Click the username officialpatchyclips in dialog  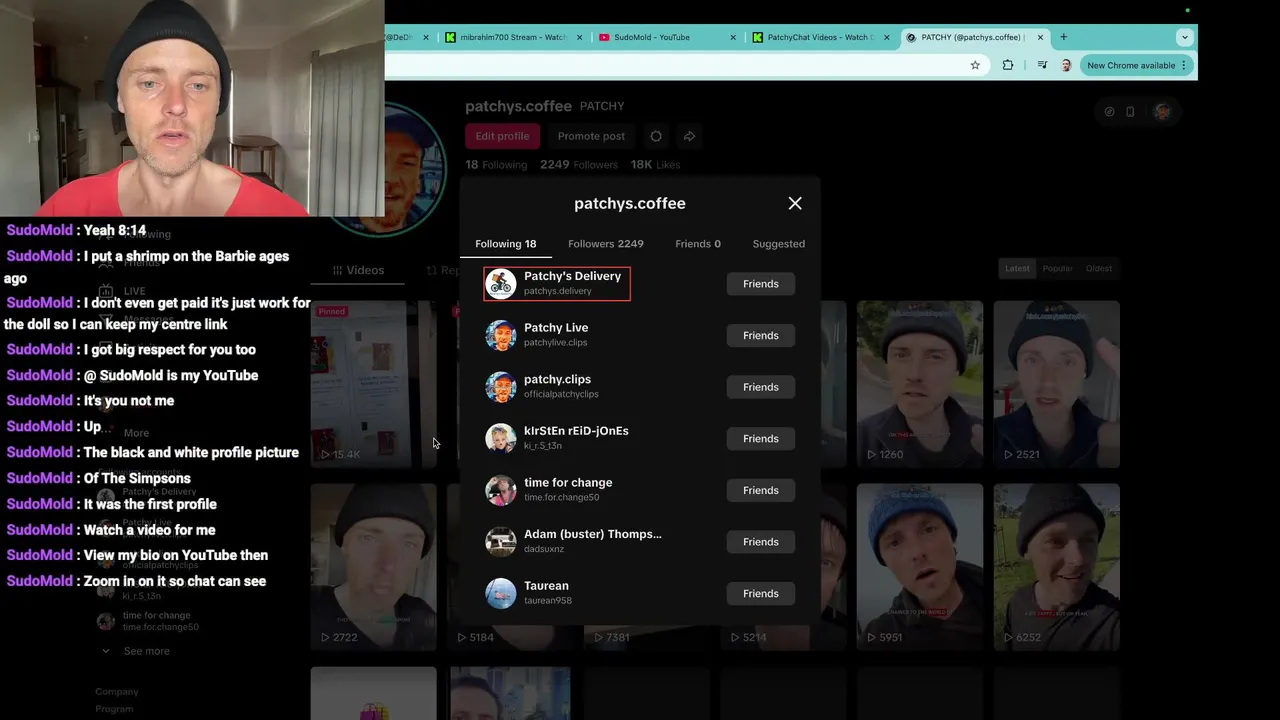(x=561, y=394)
